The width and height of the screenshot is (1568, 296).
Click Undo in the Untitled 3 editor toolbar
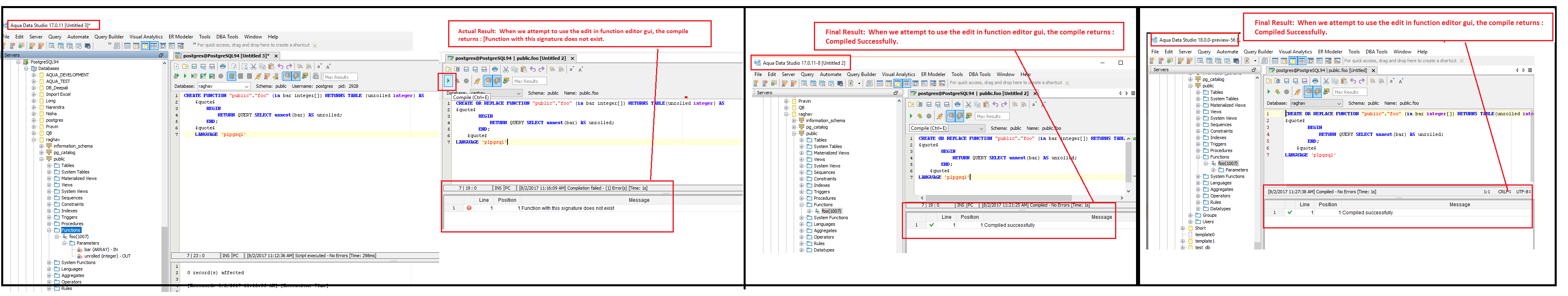pyautogui.click(x=281, y=67)
